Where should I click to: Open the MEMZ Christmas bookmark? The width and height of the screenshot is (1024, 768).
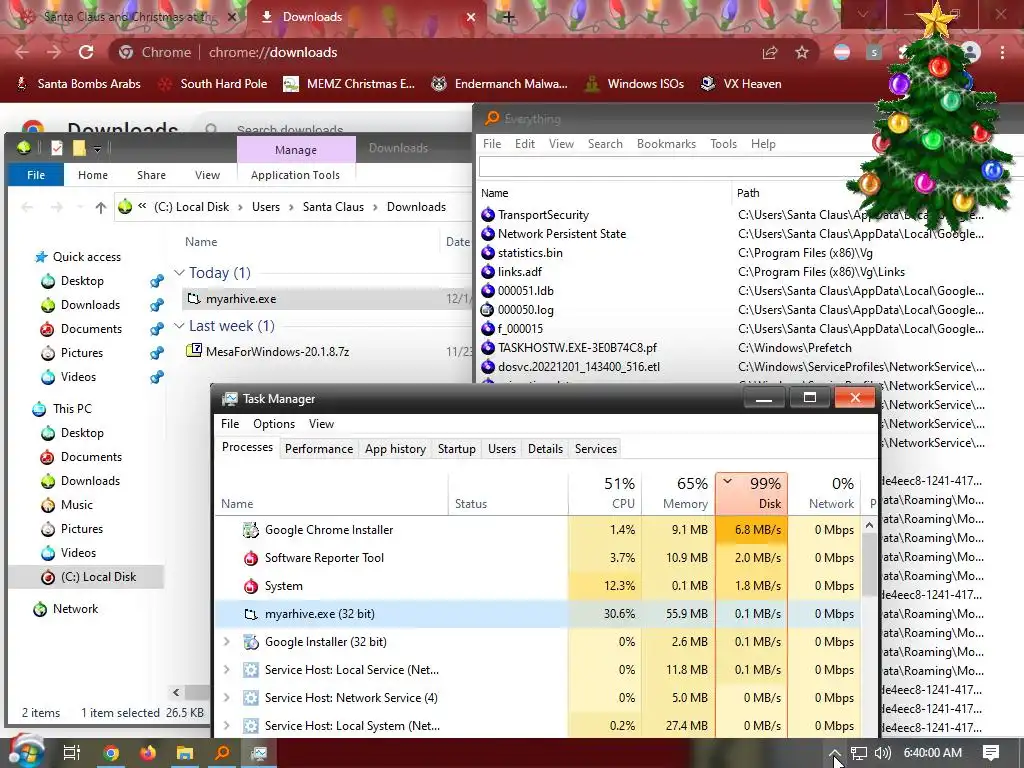click(349, 84)
